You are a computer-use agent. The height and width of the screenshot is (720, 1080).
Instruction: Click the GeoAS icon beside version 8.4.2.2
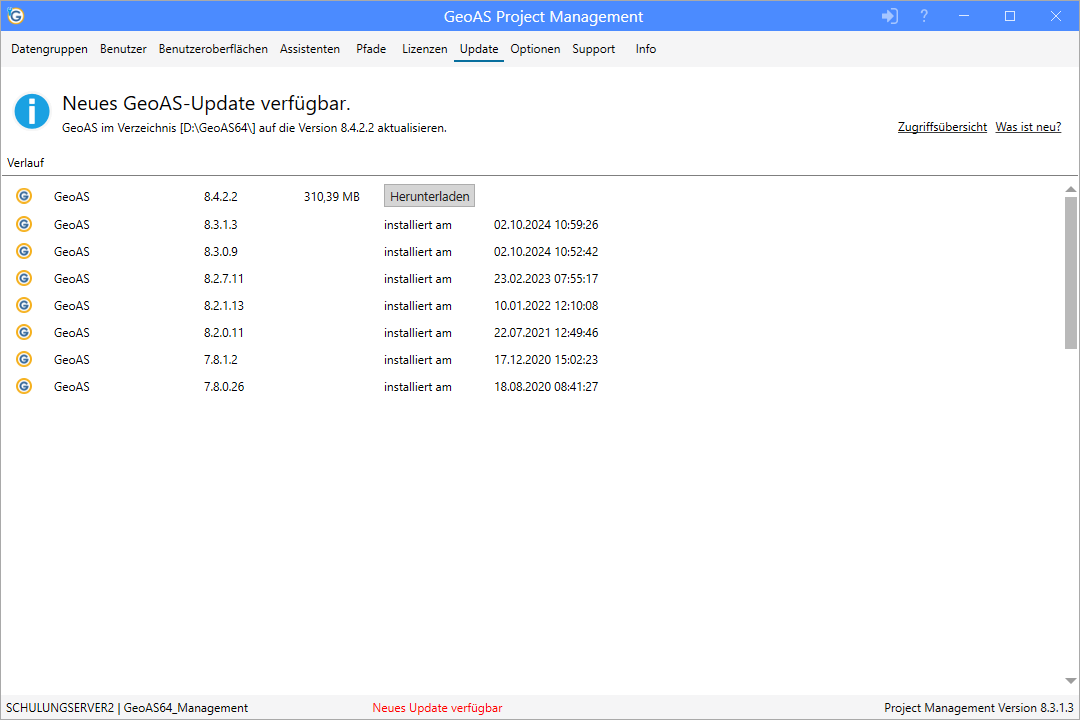pyautogui.click(x=24, y=197)
